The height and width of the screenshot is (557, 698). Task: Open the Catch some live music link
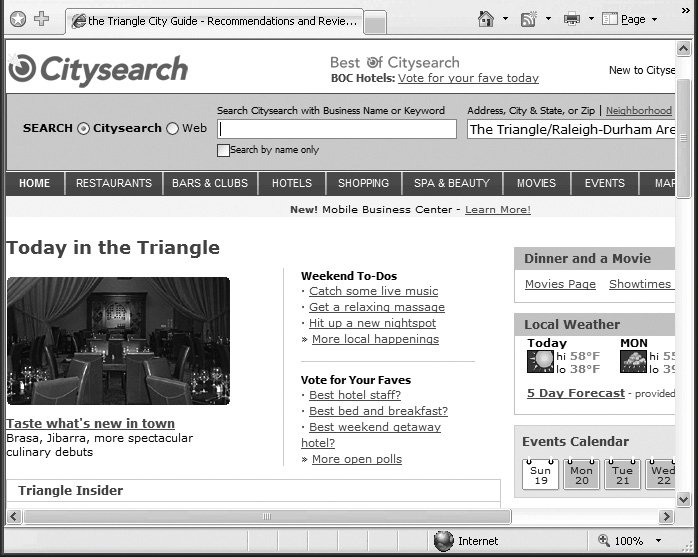(373, 291)
